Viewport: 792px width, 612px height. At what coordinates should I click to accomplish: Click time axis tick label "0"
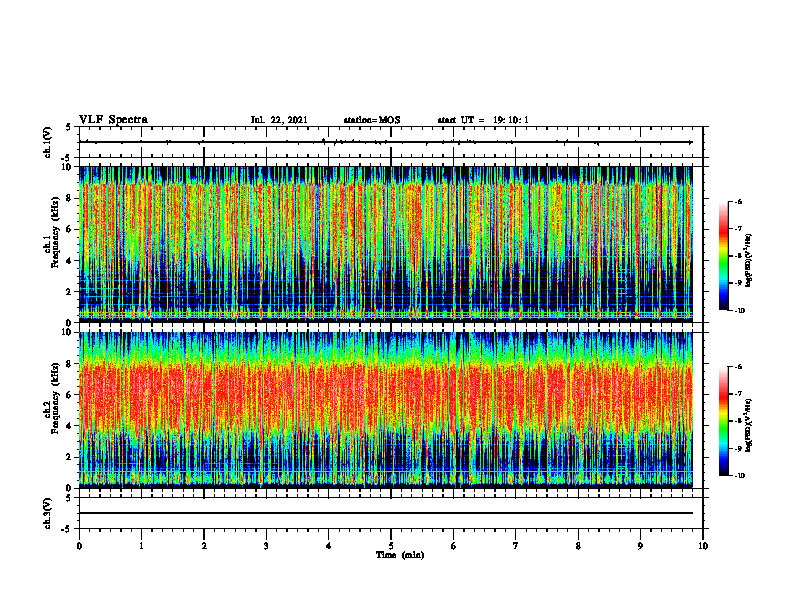(79, 546)
